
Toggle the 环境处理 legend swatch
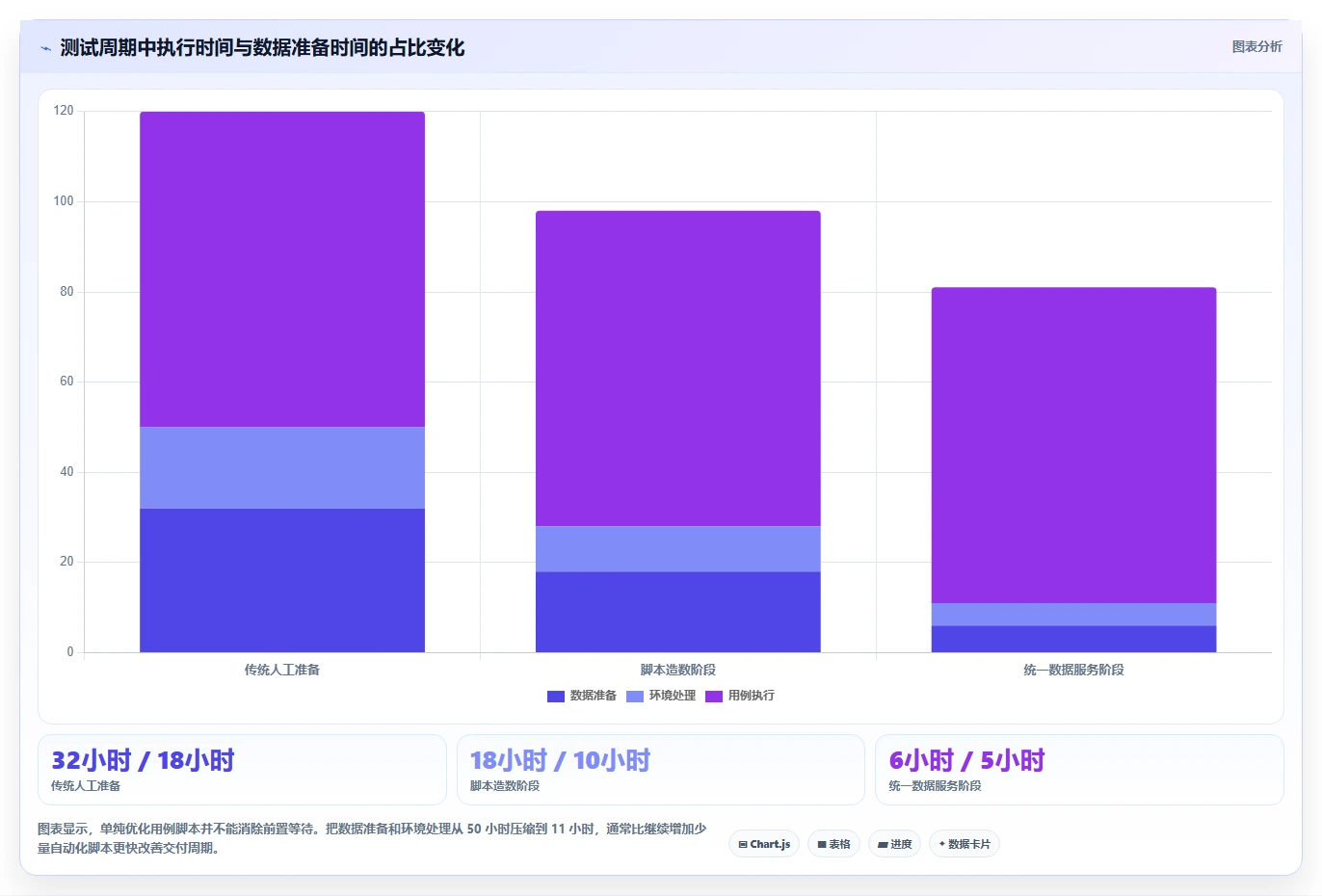pyautogui.click(x=635, y=697)
